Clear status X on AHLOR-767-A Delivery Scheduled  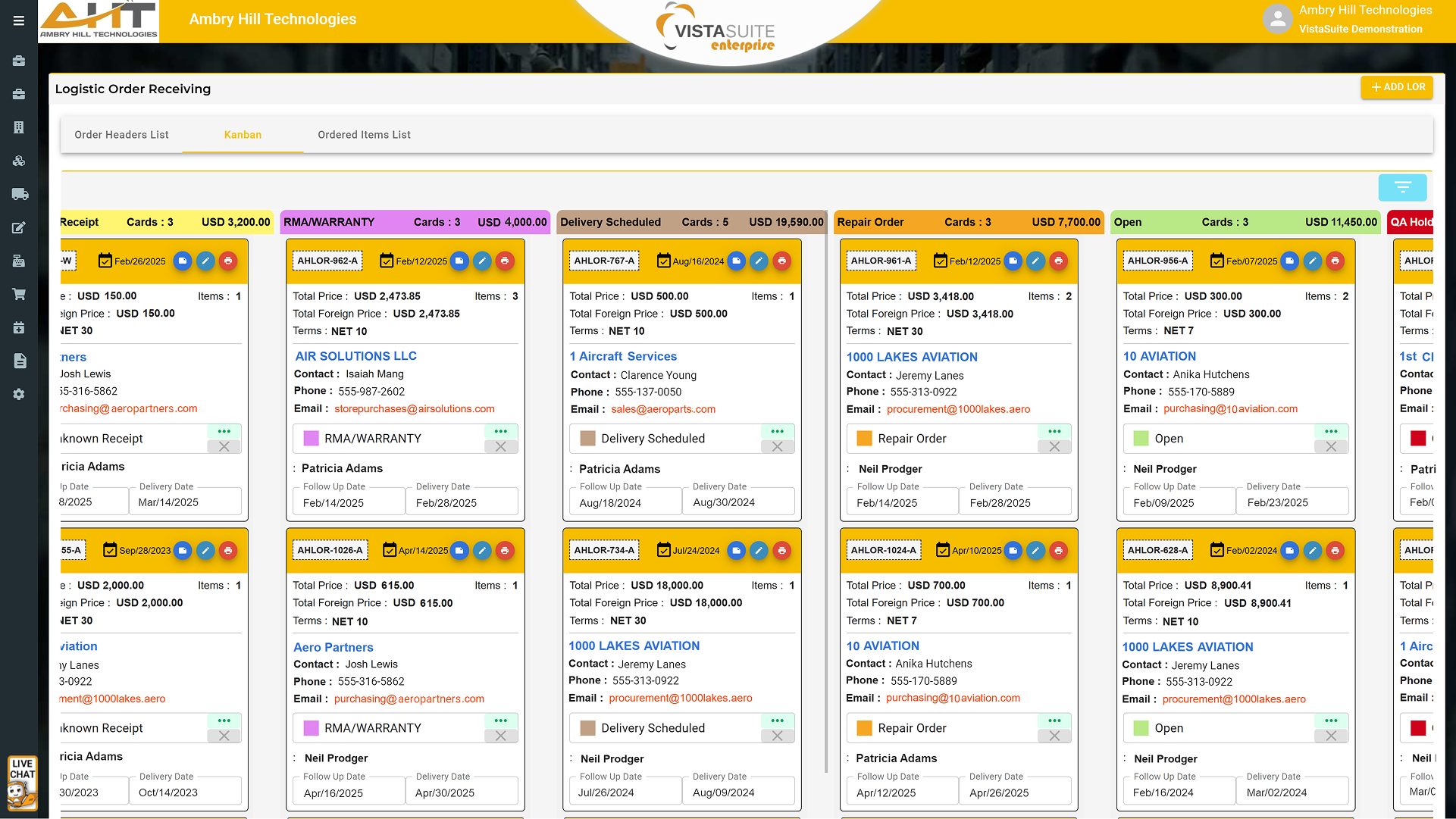click(x=777, y=446)
